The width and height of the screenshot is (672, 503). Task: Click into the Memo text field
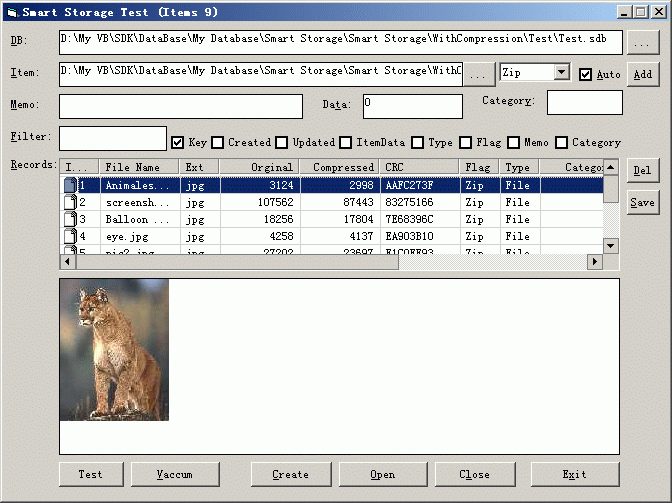click(181, 106)
